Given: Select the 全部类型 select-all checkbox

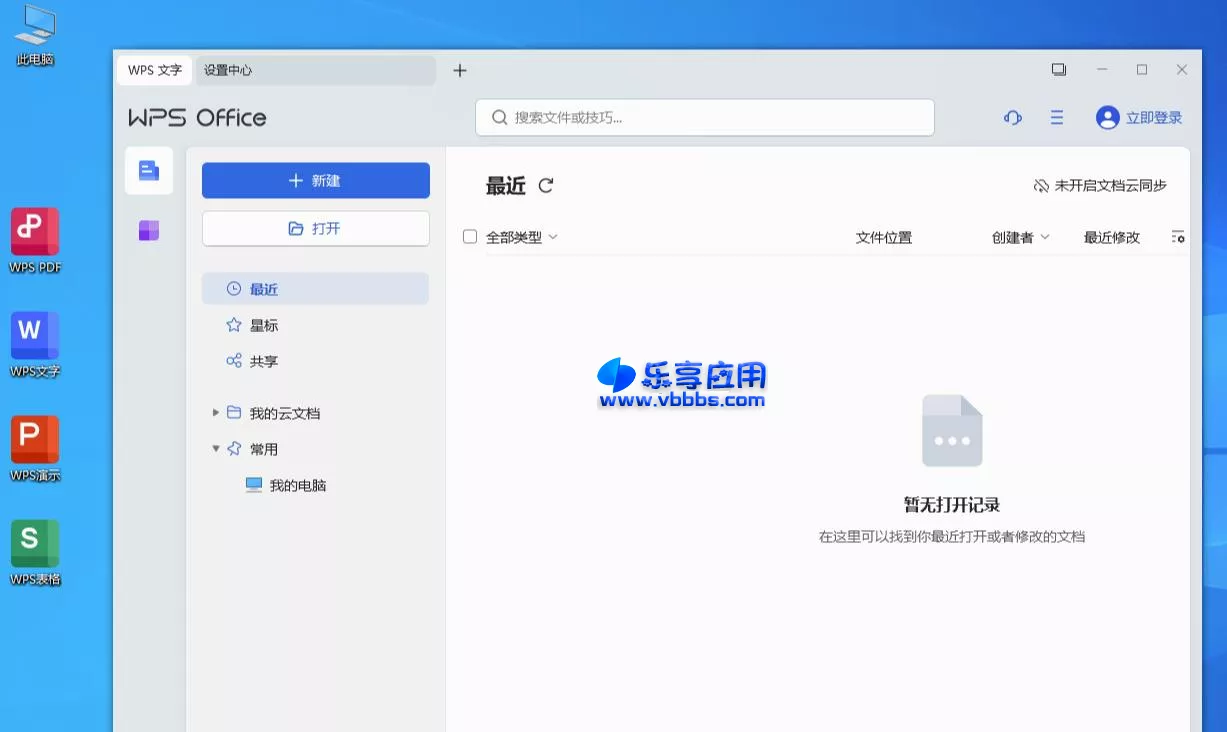Looking at the screenshot, I should (x=469, y=237).
